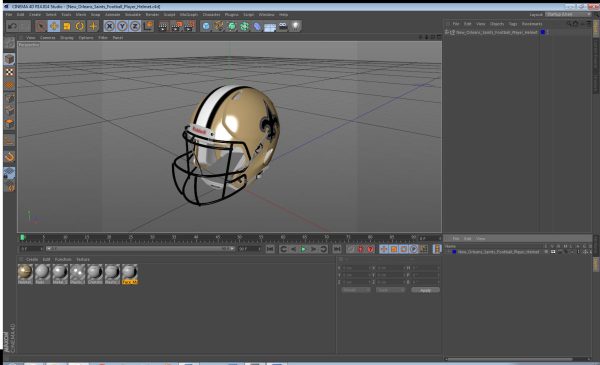This screenshot has width=600, height=365.
Task: Add a Light object from the toolbar
Action: click(x=295, y=26)
